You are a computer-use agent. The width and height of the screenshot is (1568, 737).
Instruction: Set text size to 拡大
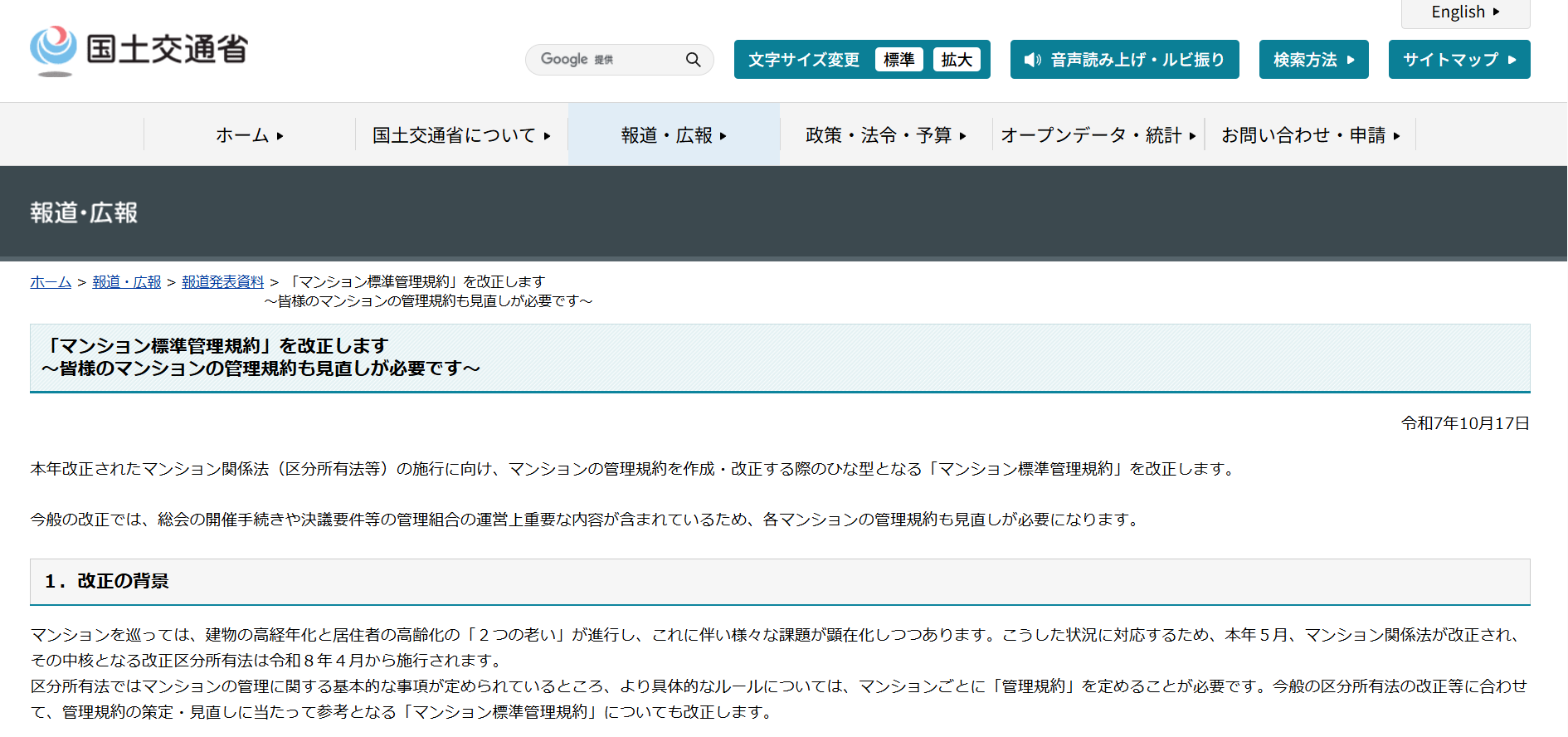(x=956, y=60)
